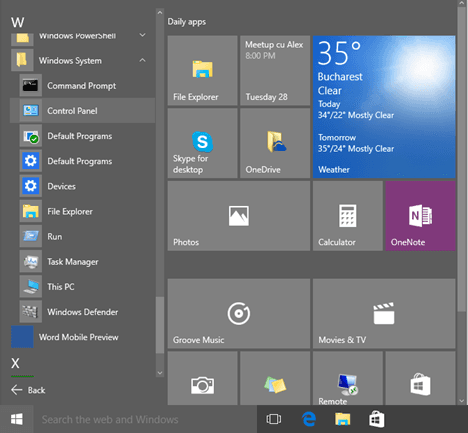Open Task View on the taskbar

click(274, 419)
